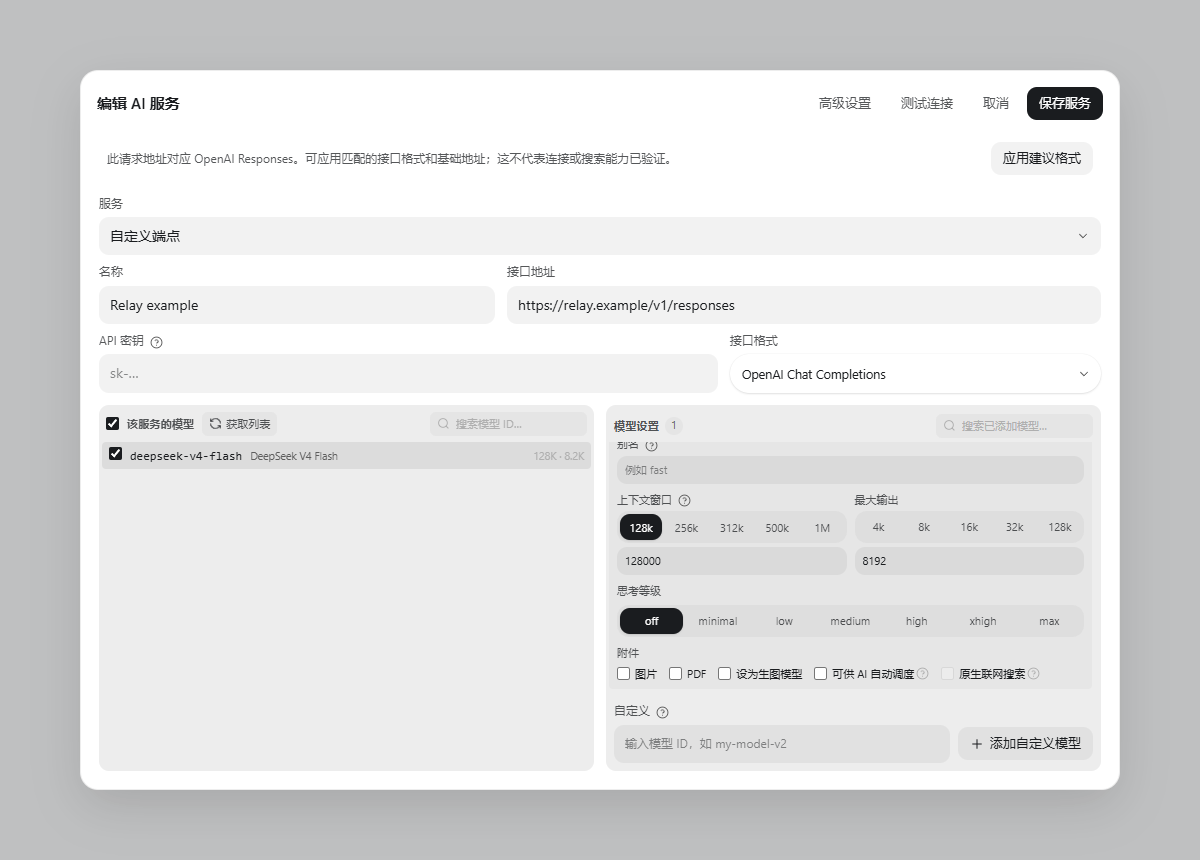Click the 添加自定义模型 button
The width and height of the screenshot is (1200, 860).
[x=1026, y=743]
